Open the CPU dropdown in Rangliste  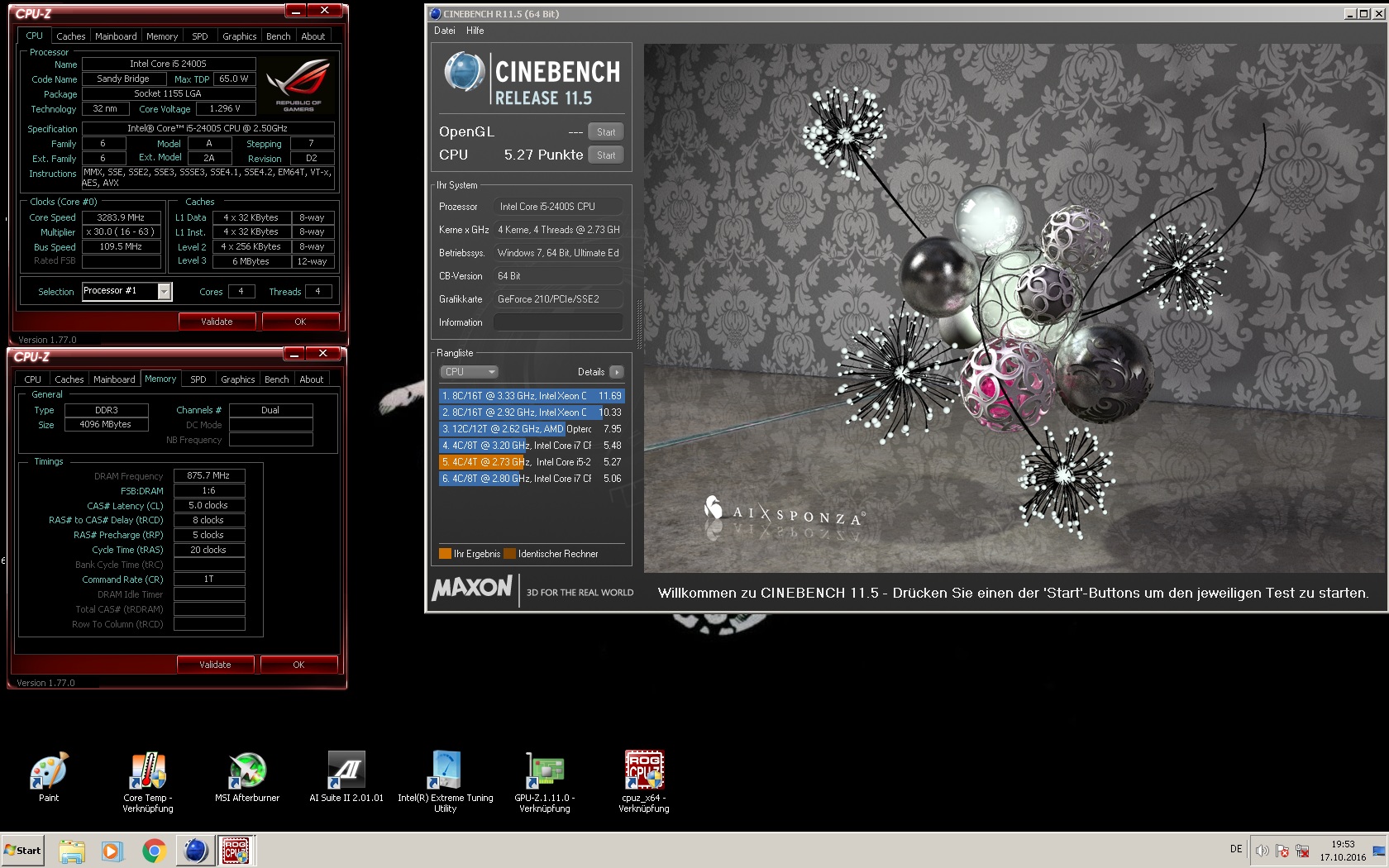pyautogui.click(x=470, y=372)
